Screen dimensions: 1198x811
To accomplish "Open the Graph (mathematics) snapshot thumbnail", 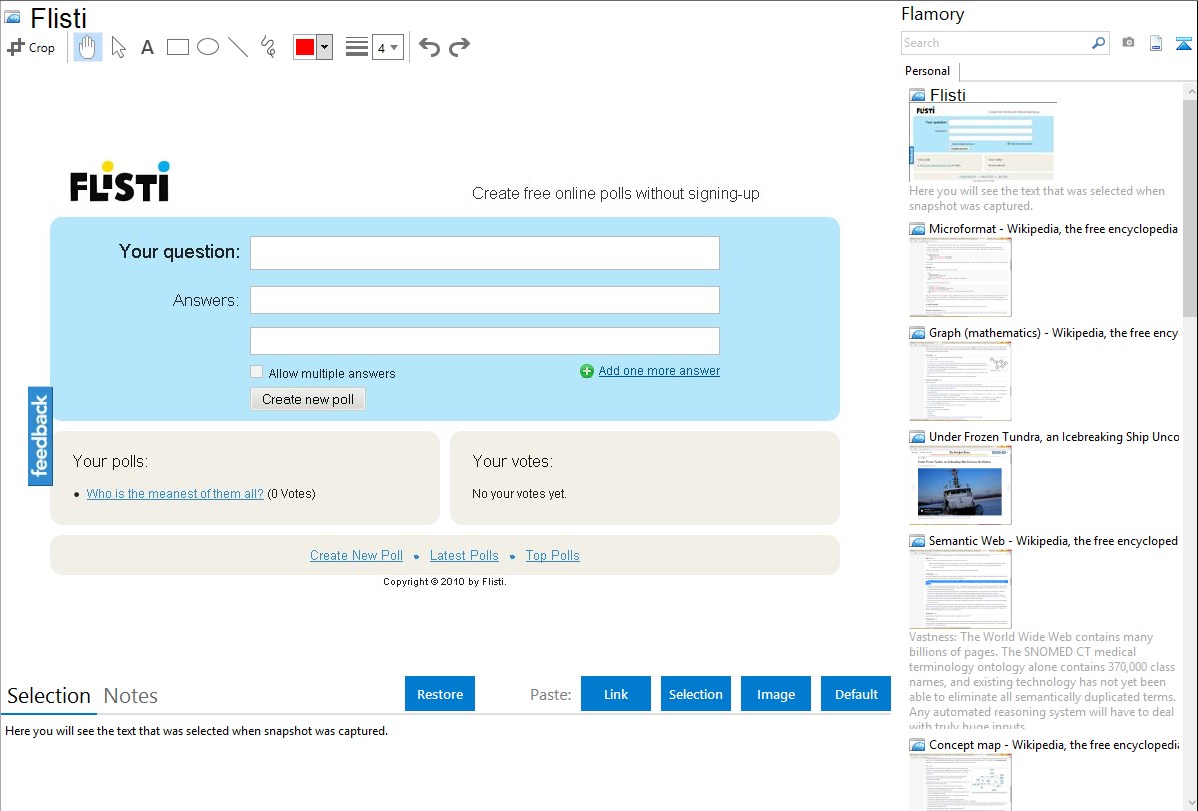I will (960, 381).
